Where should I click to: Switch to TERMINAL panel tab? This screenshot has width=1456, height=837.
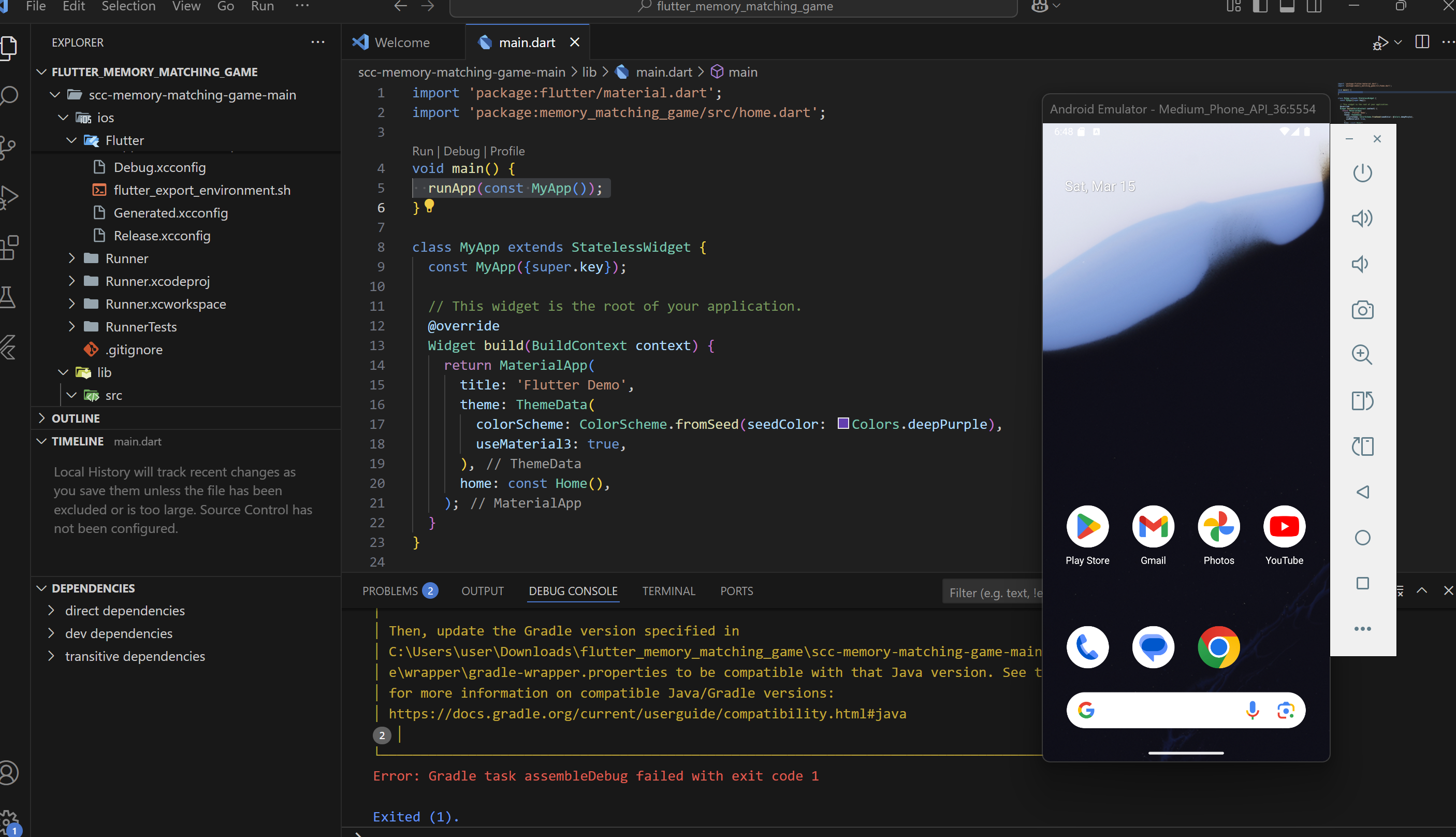tap(668, 591)
